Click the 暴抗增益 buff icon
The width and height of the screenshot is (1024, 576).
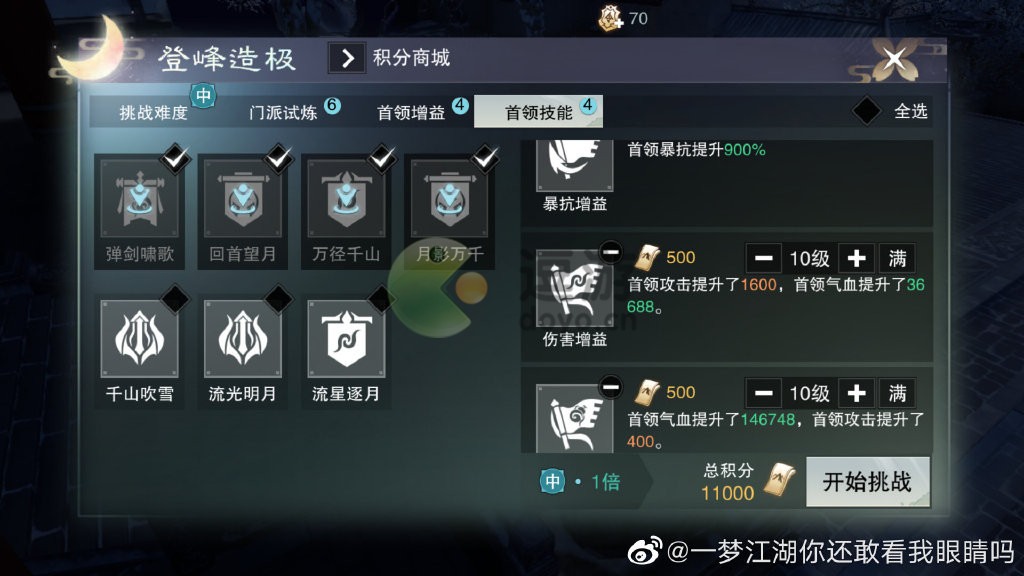[x=574, y=165]
